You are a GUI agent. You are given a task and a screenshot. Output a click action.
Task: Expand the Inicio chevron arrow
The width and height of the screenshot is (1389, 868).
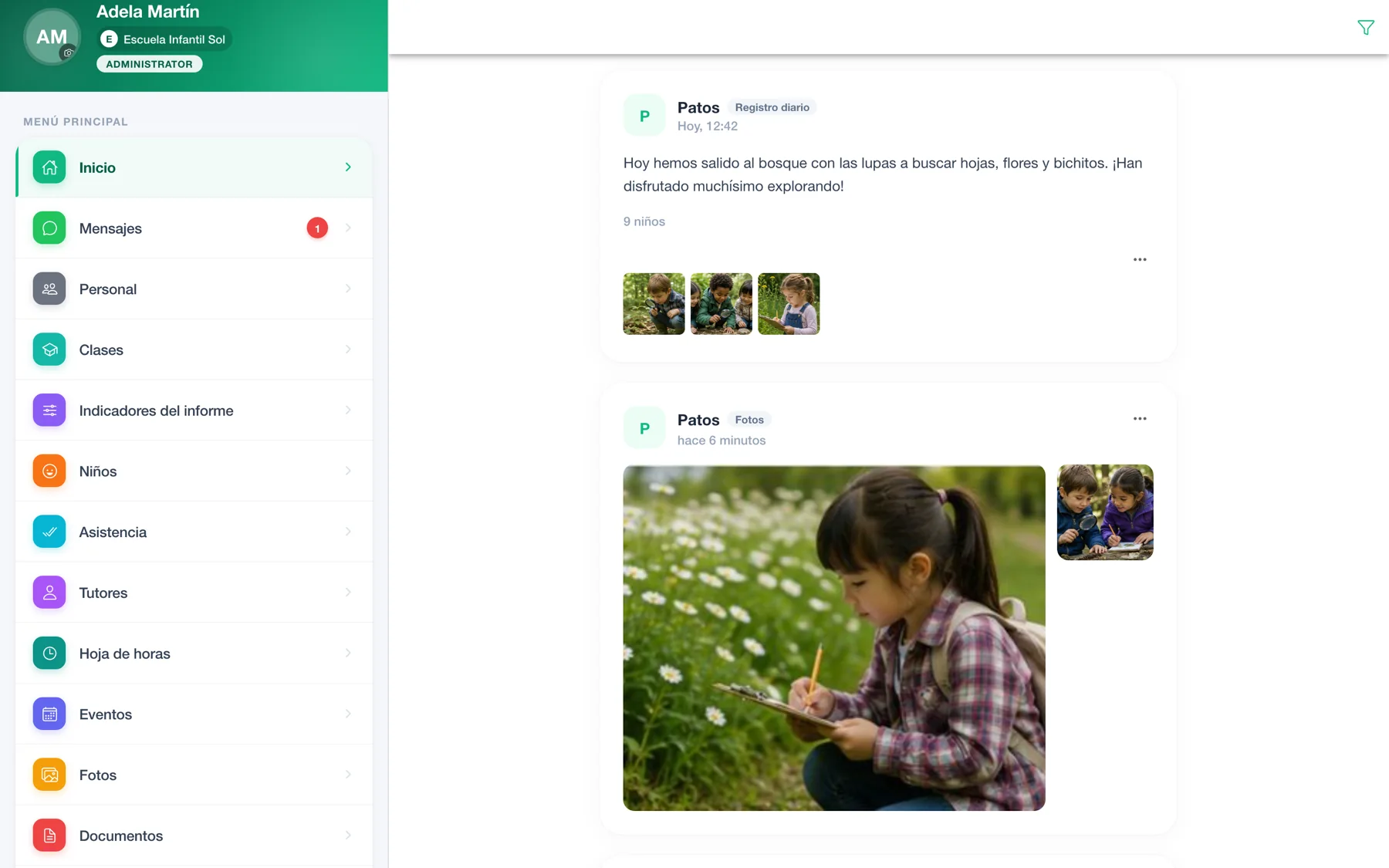pos(348,167)
